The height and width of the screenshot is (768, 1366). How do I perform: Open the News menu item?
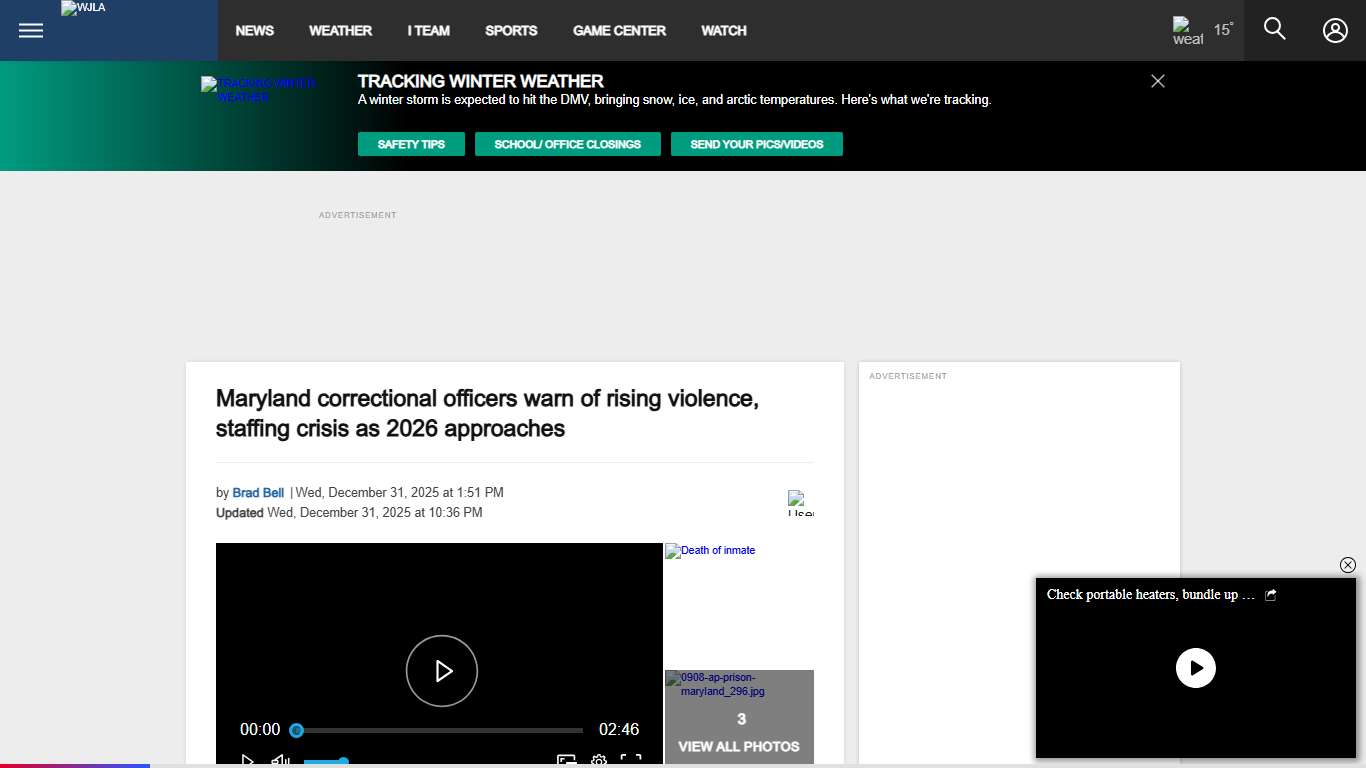pyautogui.click(x=254, y=31)
